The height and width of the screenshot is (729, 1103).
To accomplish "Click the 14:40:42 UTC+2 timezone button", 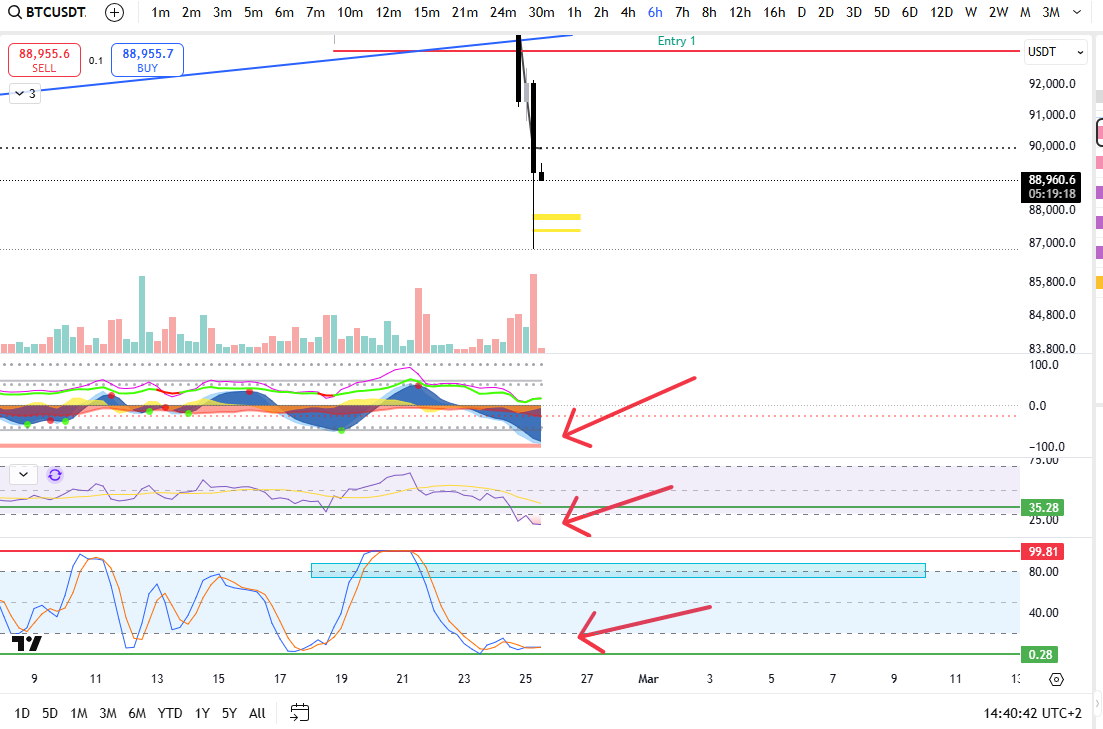I will pyautogui.click(x=1032, y=713).
